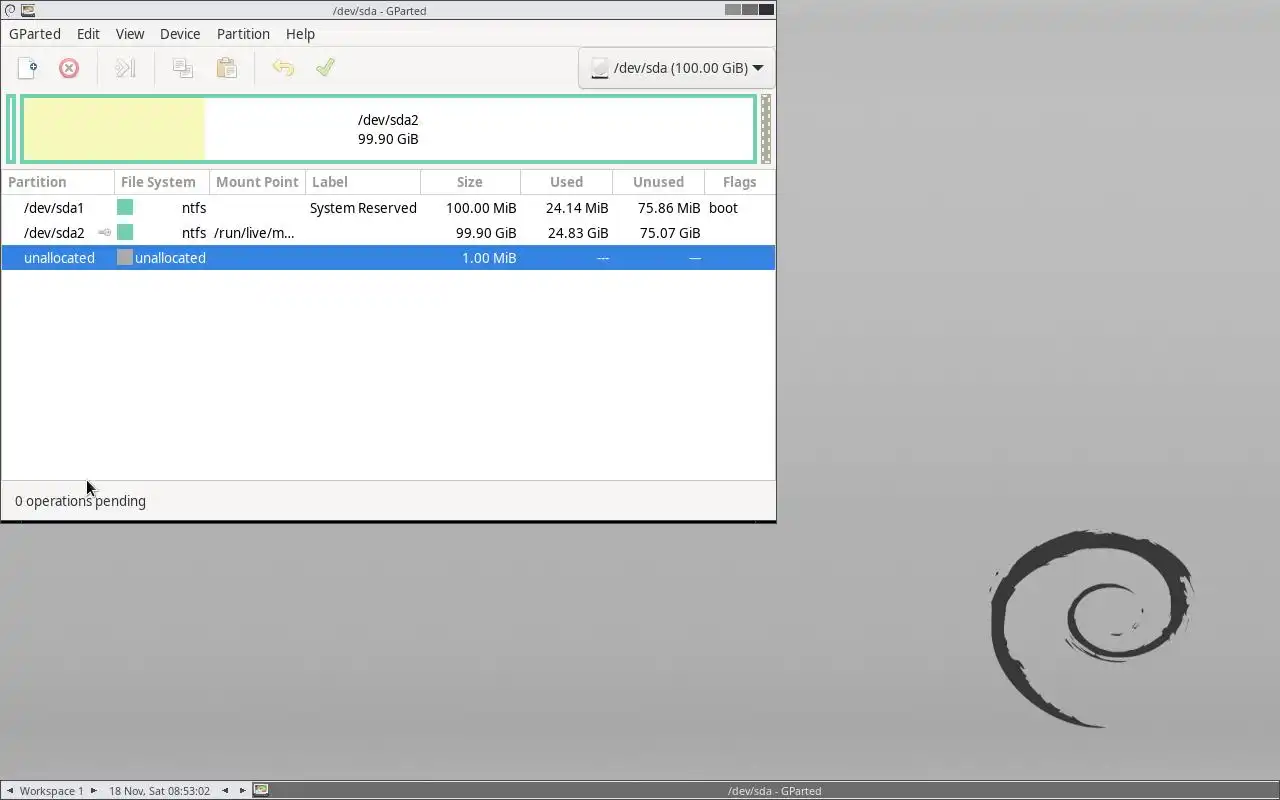Open the /dev/sda (100.00 GiB) device dropdown
Viewport: 1280px width, 800px height.
[677, 68]
